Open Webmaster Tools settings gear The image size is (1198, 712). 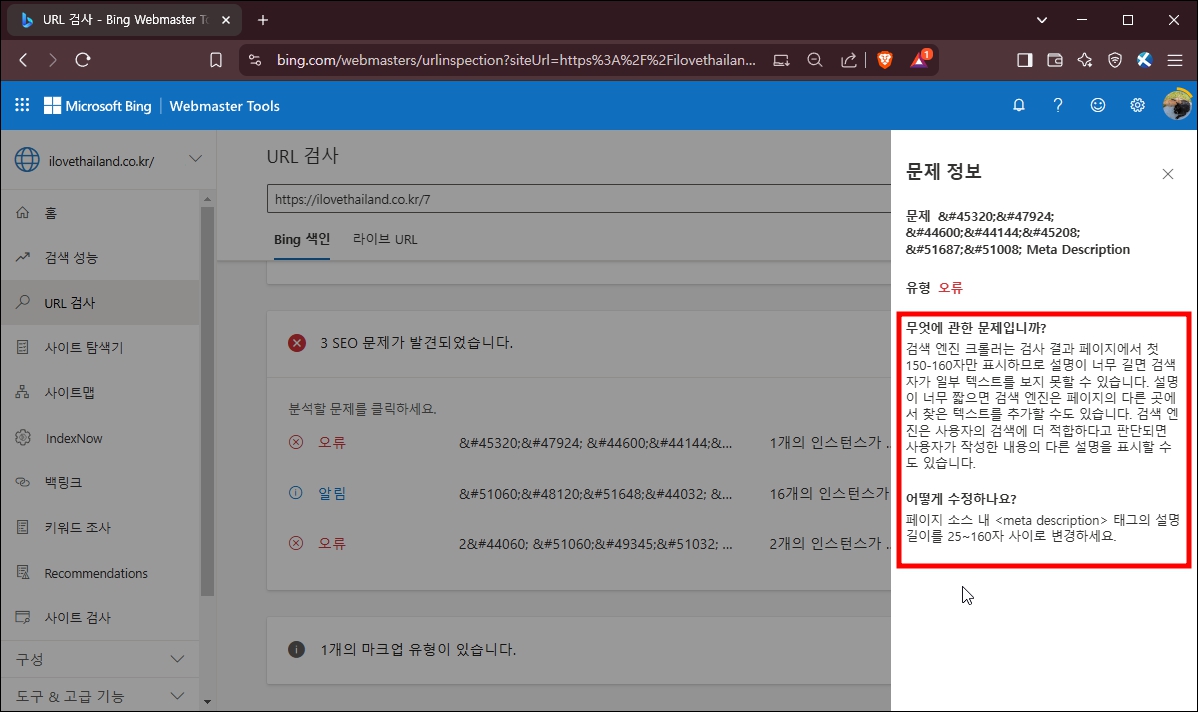tap(1137, 104)
